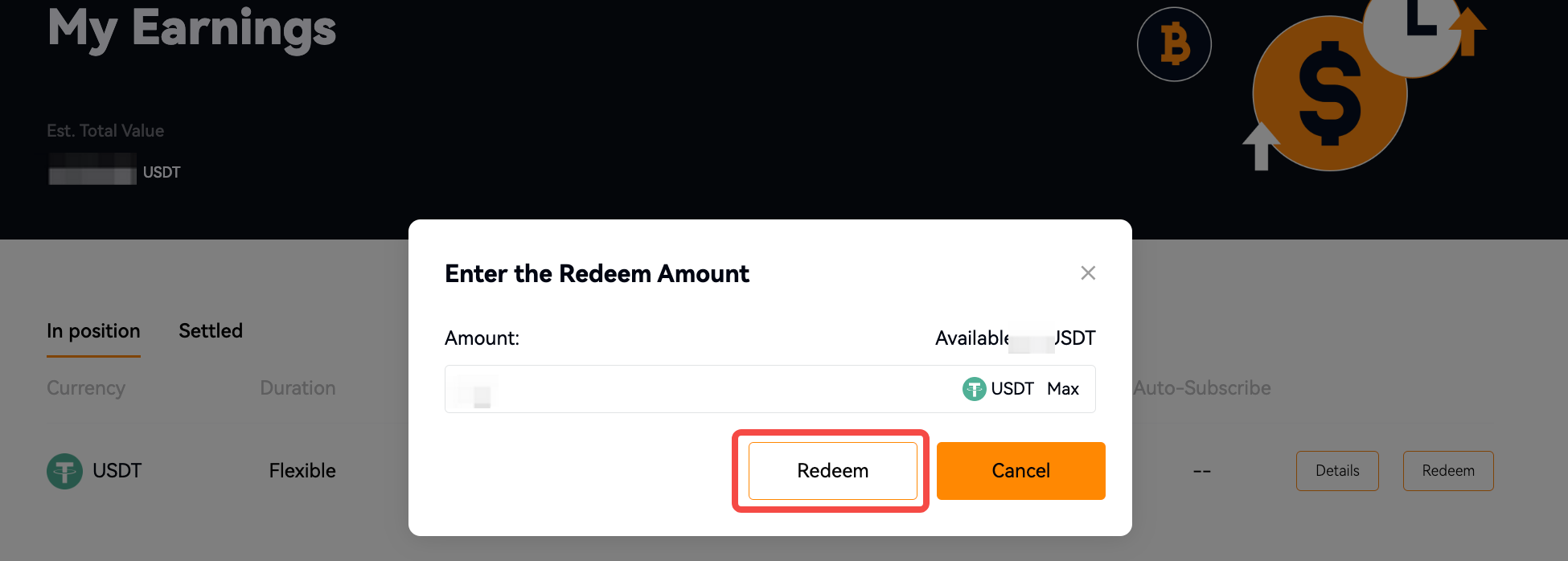This screenshot has width=1568, height=561.
Task: Focus the redeem amount input field
Action: click(x=700, y=389)
